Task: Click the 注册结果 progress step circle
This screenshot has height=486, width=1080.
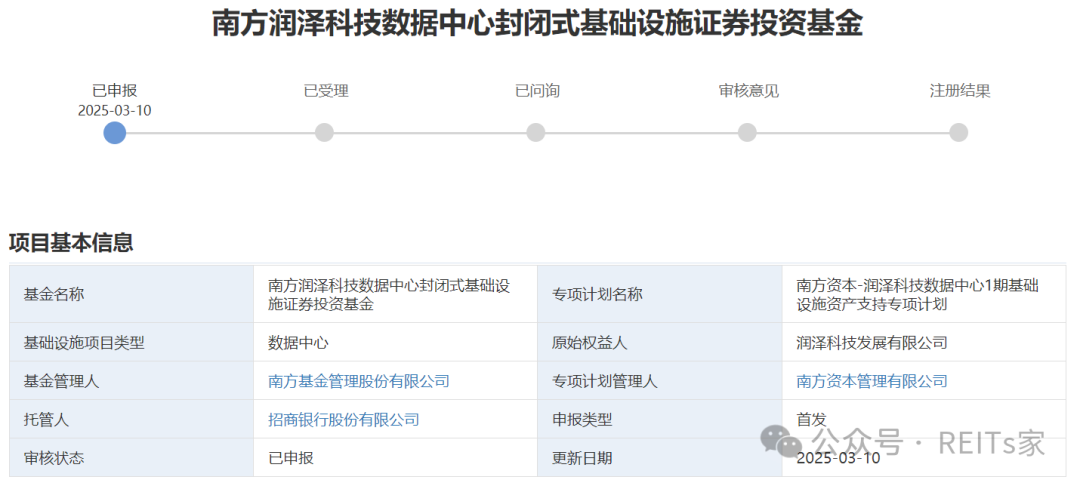Action: (959, 133)
